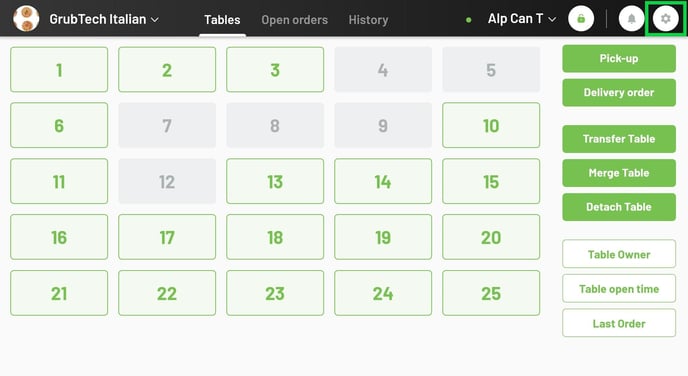Go to the History tab
Screen dimensions: 688x376
coord(368,20)
